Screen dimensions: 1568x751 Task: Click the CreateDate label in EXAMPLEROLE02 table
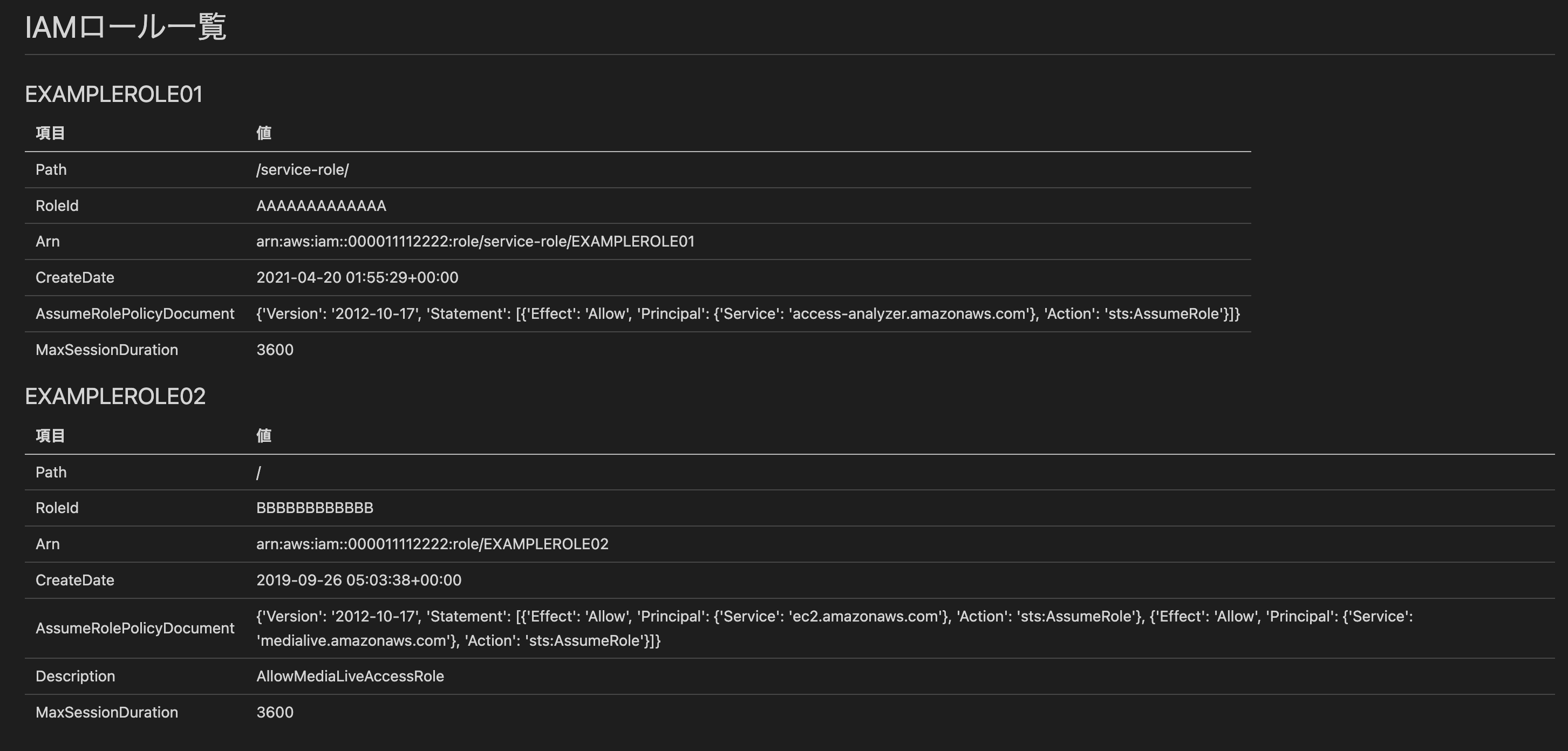click(x=75, y=580)
